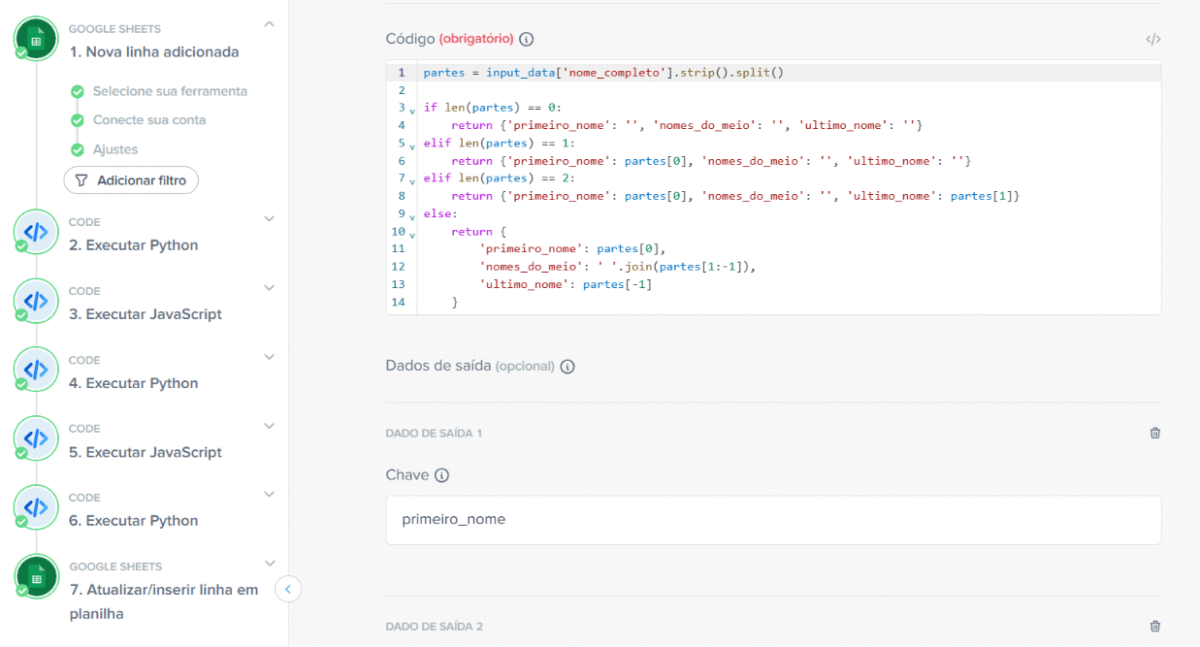Select step 1. Nova linha adicionada
Image resolution: width=1200 pixels, height=647 pixels.
pos(154,52)
